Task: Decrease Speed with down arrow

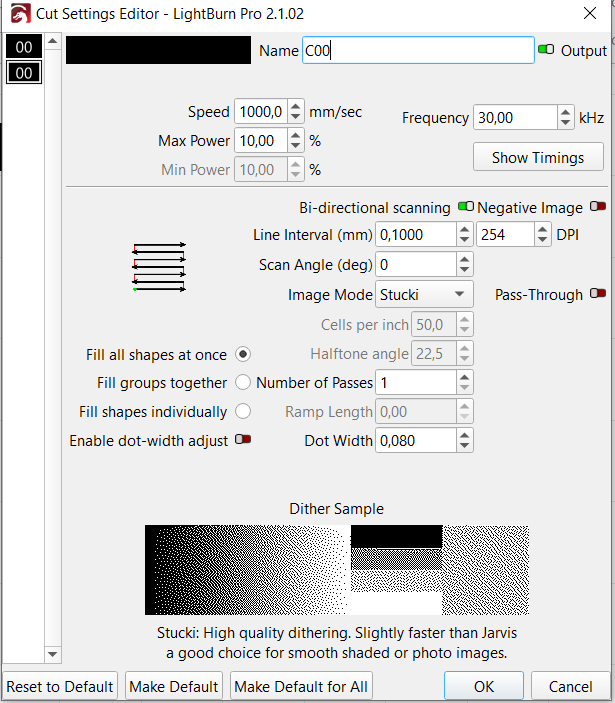Action: [x=295, y=117]
